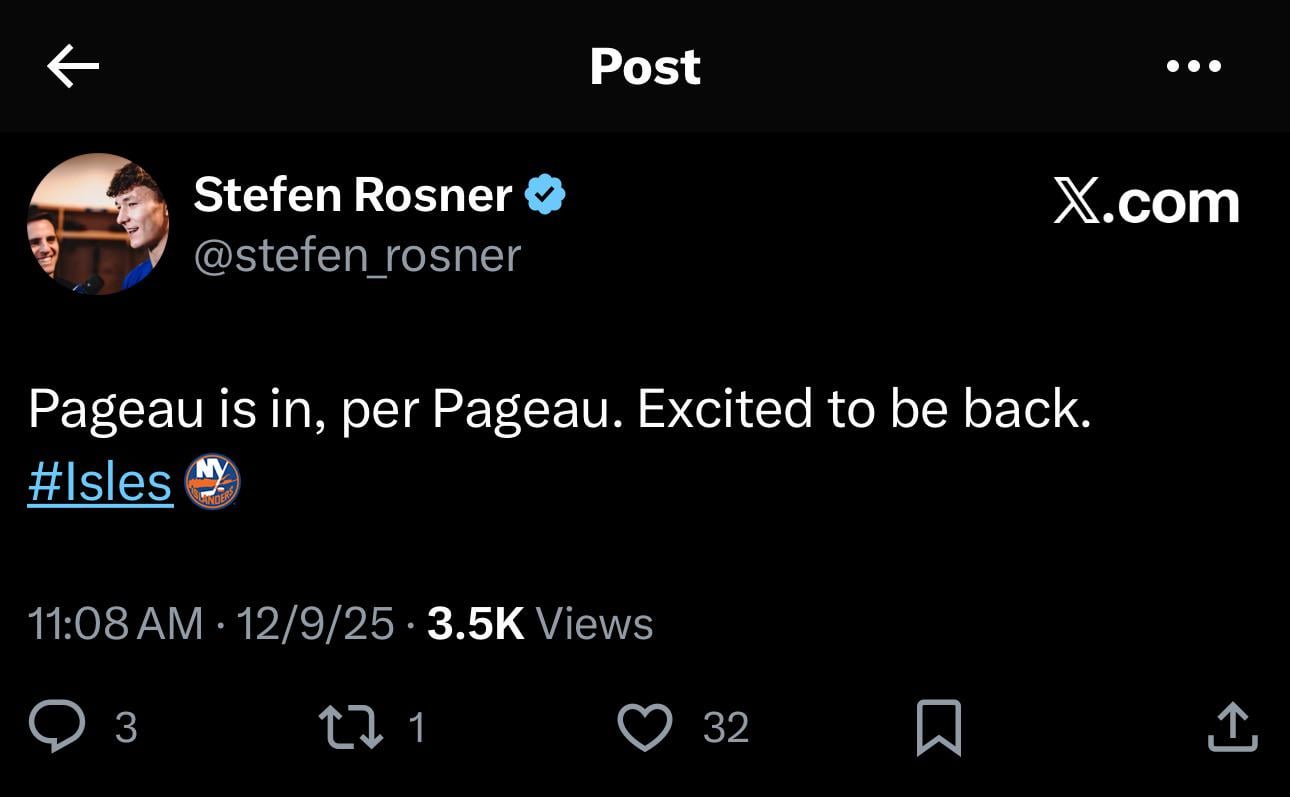1290x797 pixels.
Task: Click the verified checkmark next to Stefen Rosner
Action: (x=545, y=193)
